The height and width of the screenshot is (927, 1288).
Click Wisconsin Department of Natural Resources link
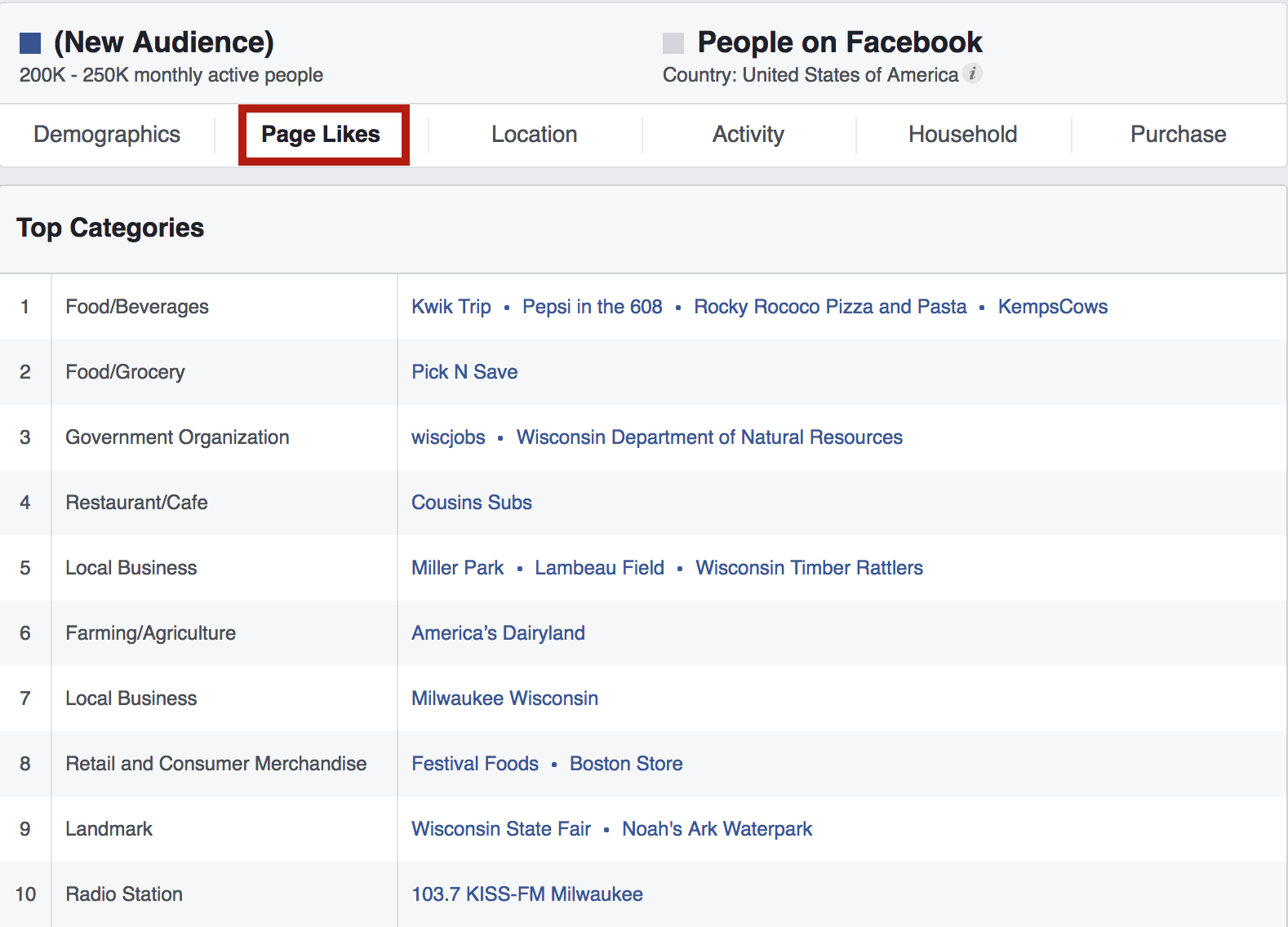tap(709, 437)
